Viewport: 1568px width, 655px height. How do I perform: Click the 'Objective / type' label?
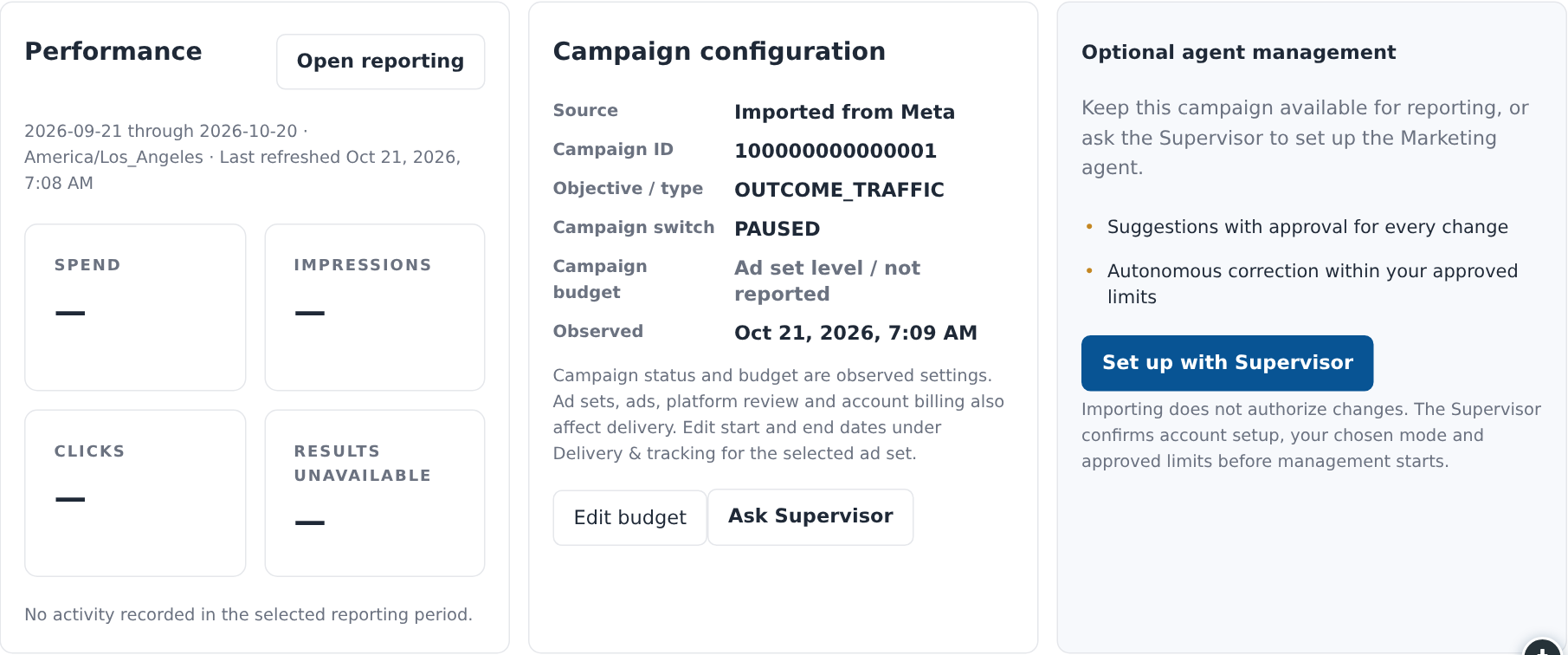coord(628,188)
